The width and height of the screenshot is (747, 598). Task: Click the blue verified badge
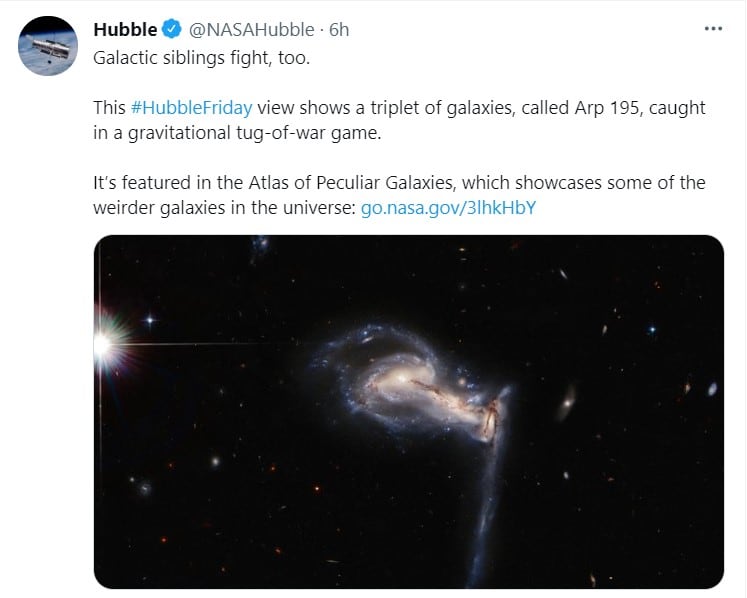tap(171, 30)
